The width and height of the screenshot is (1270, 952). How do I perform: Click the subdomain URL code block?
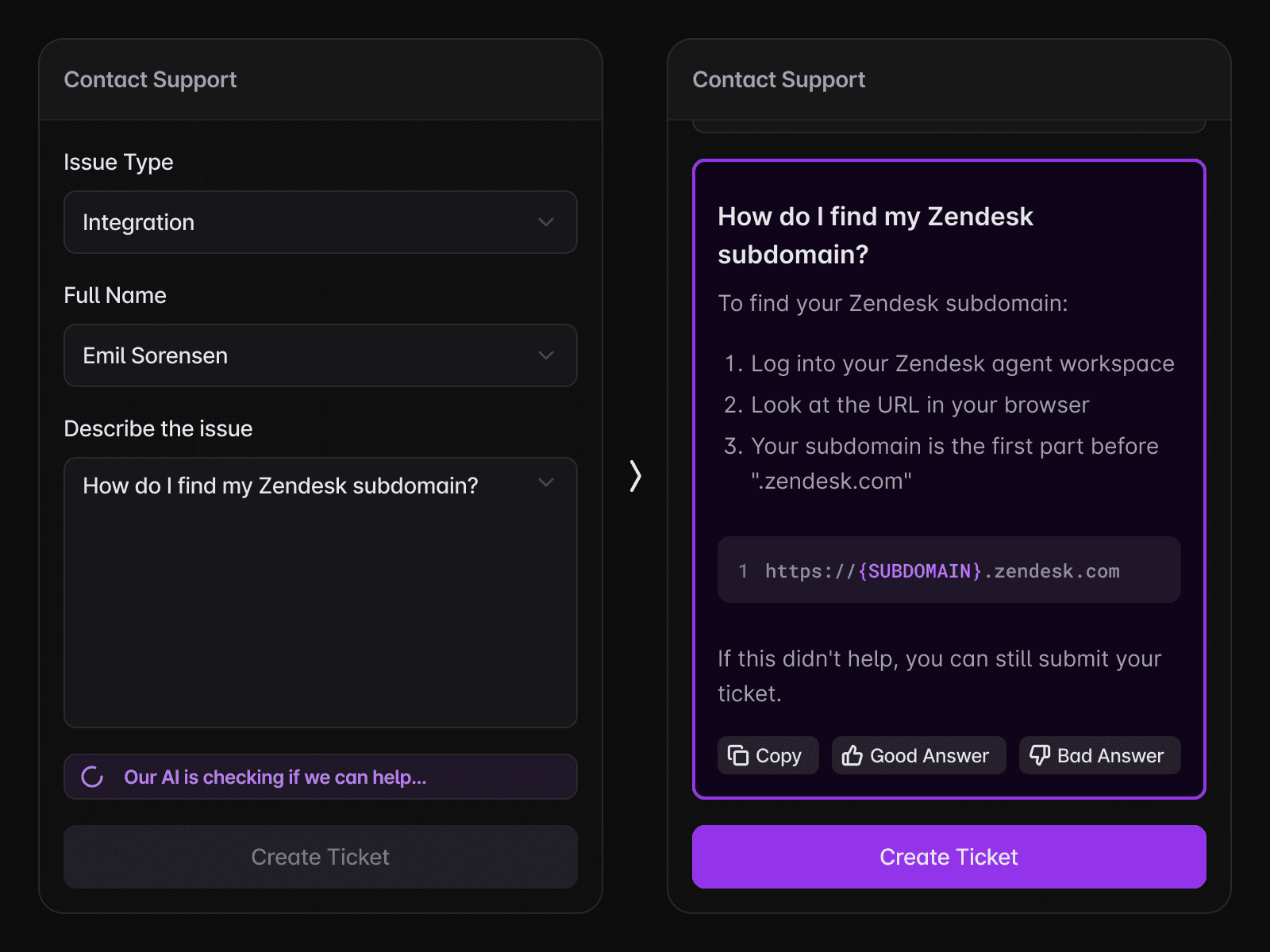click(x=949, y=570)
